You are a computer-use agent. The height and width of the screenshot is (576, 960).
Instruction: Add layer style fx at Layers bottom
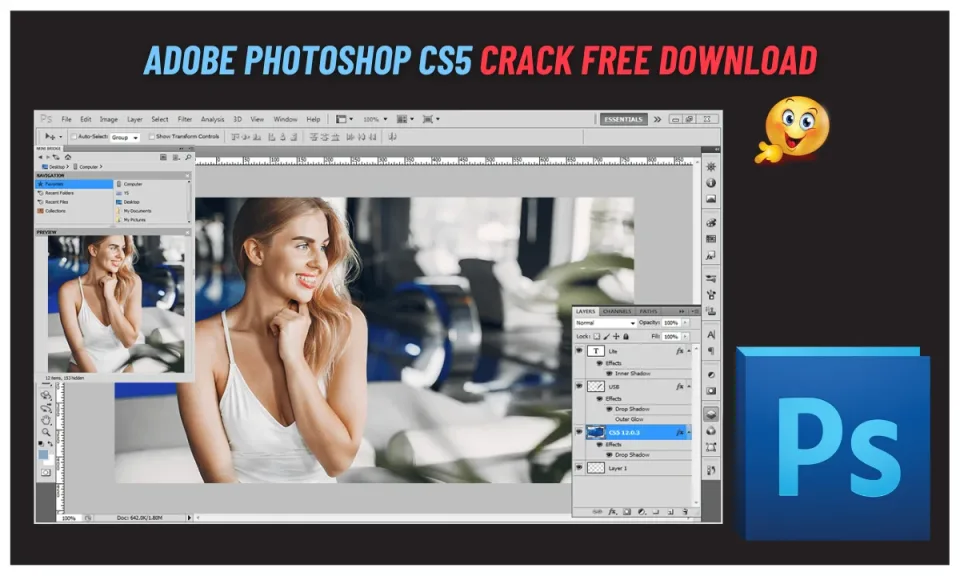(612, 512)
